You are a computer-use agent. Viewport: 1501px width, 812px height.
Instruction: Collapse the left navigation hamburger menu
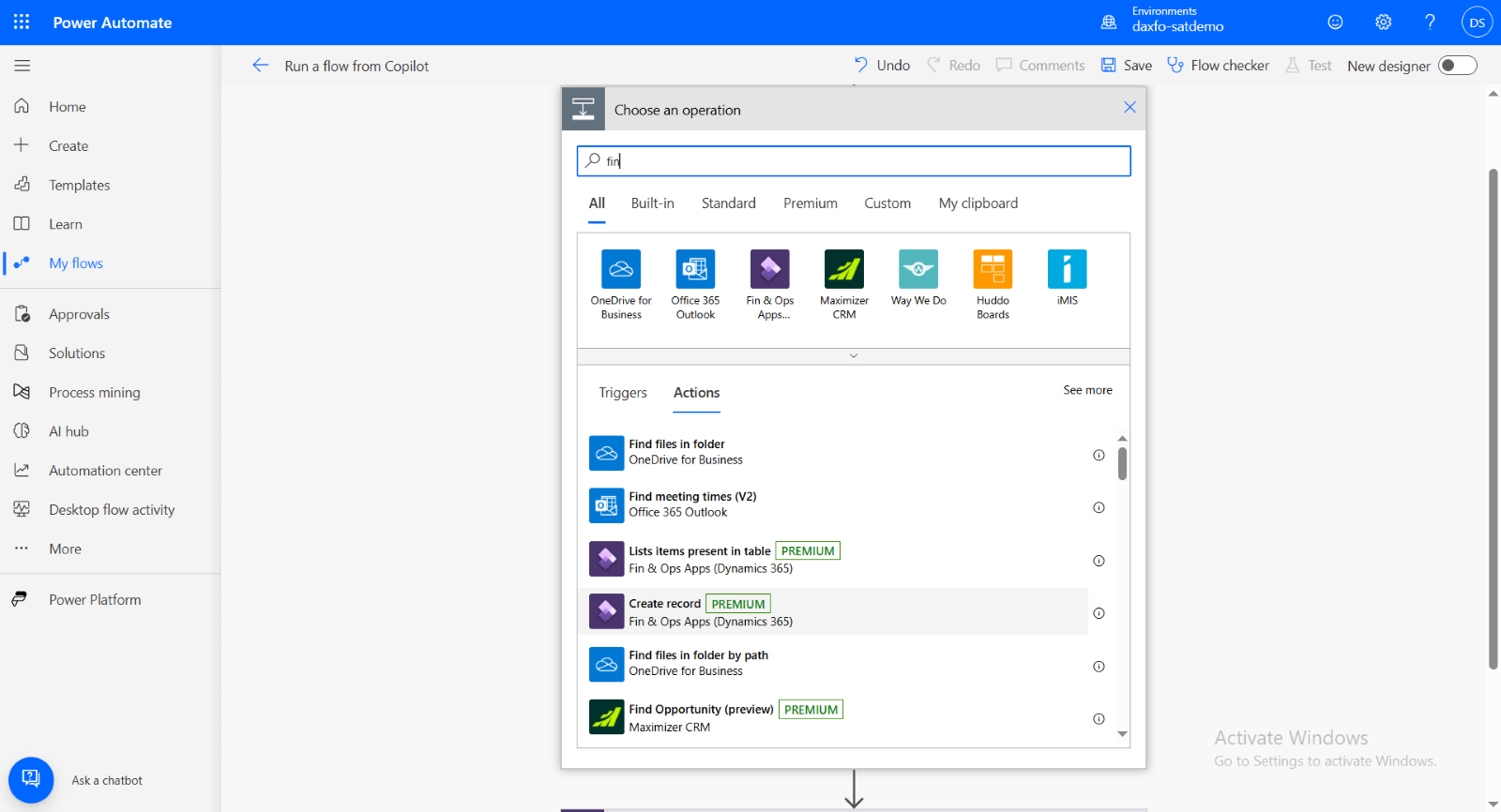(x=23, y=66)
